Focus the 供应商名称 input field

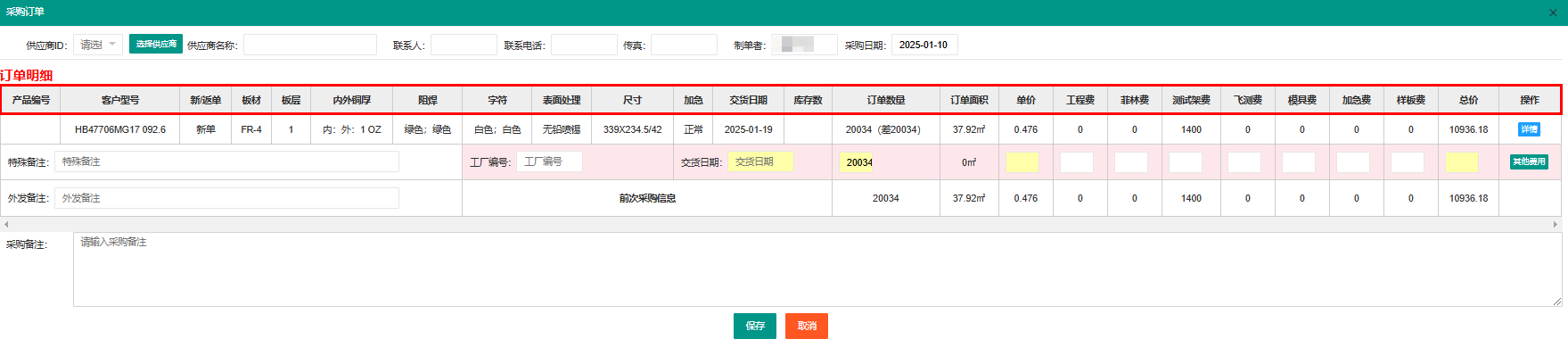[x=309, y=45]
